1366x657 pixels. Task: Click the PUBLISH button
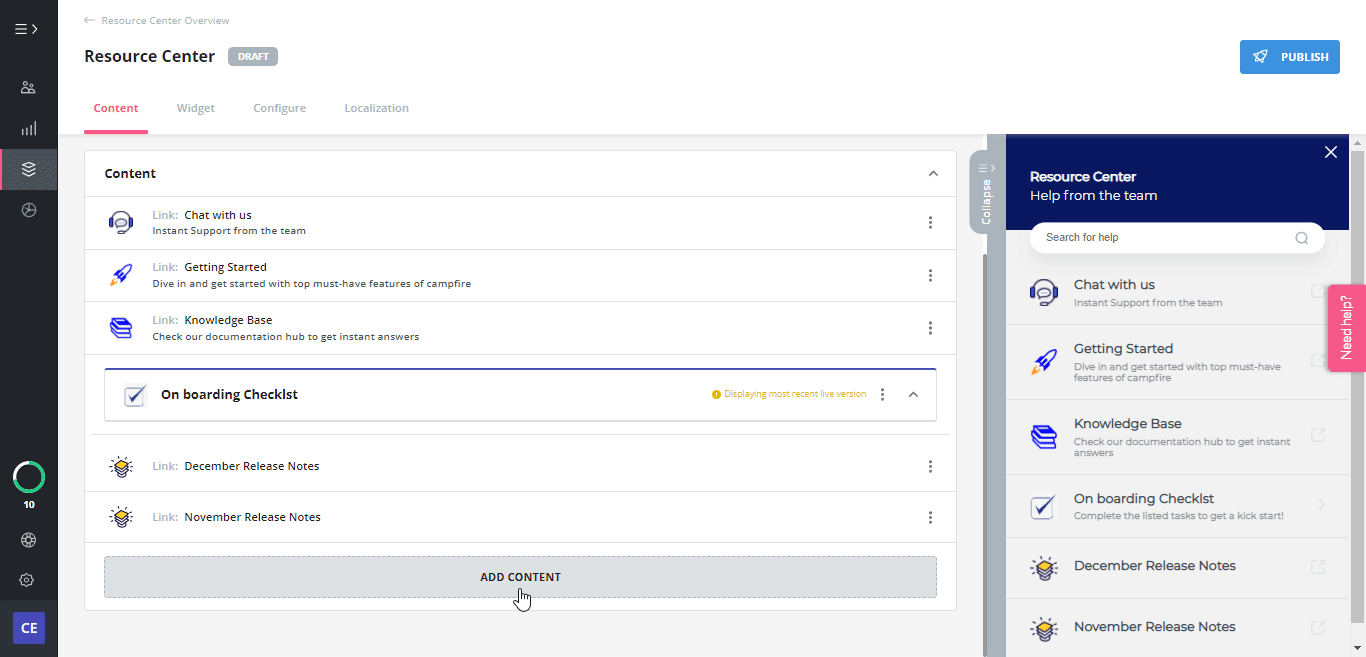[1289, 57]
